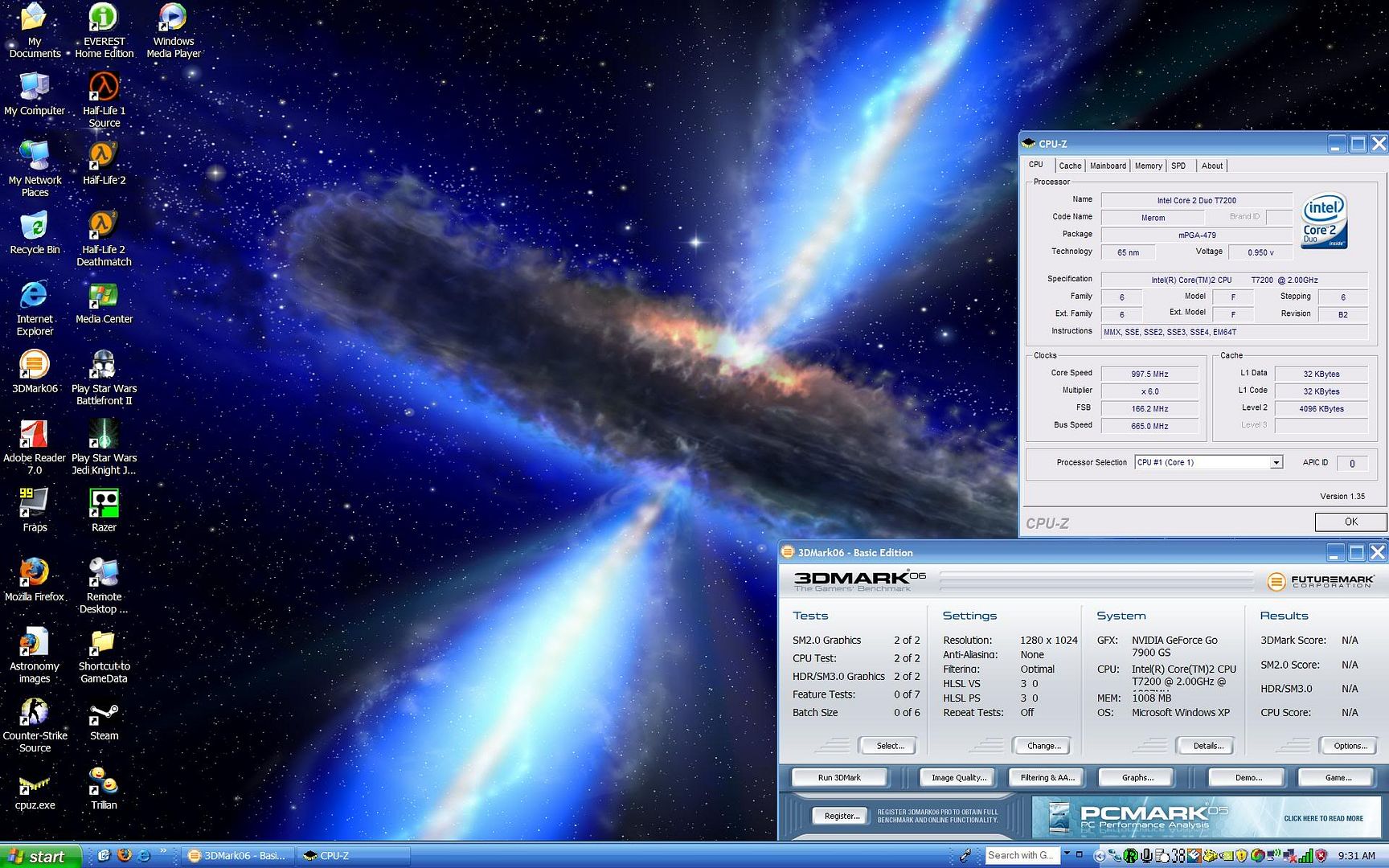
Task: Switch to the Mainboard tab in CPU-Z
Action: coord(1108,166)
